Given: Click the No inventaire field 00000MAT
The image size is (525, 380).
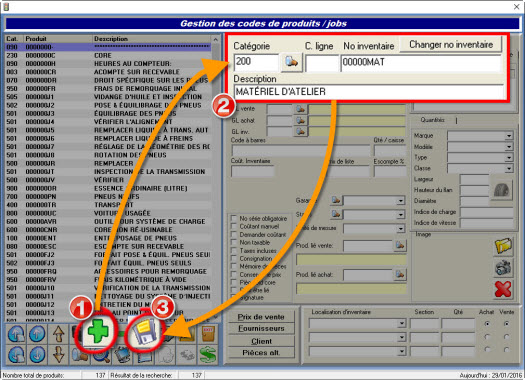Looking at the screenshot, I should [421, 63].
